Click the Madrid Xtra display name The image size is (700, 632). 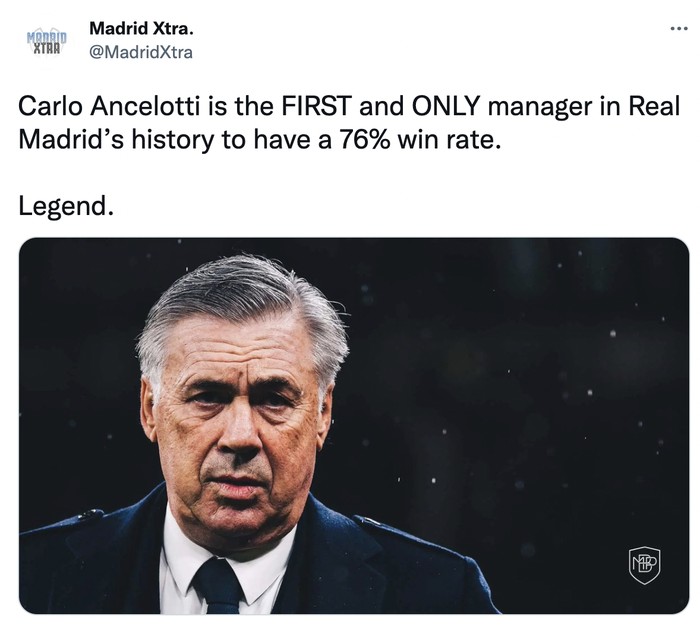(x=141, y=30)
